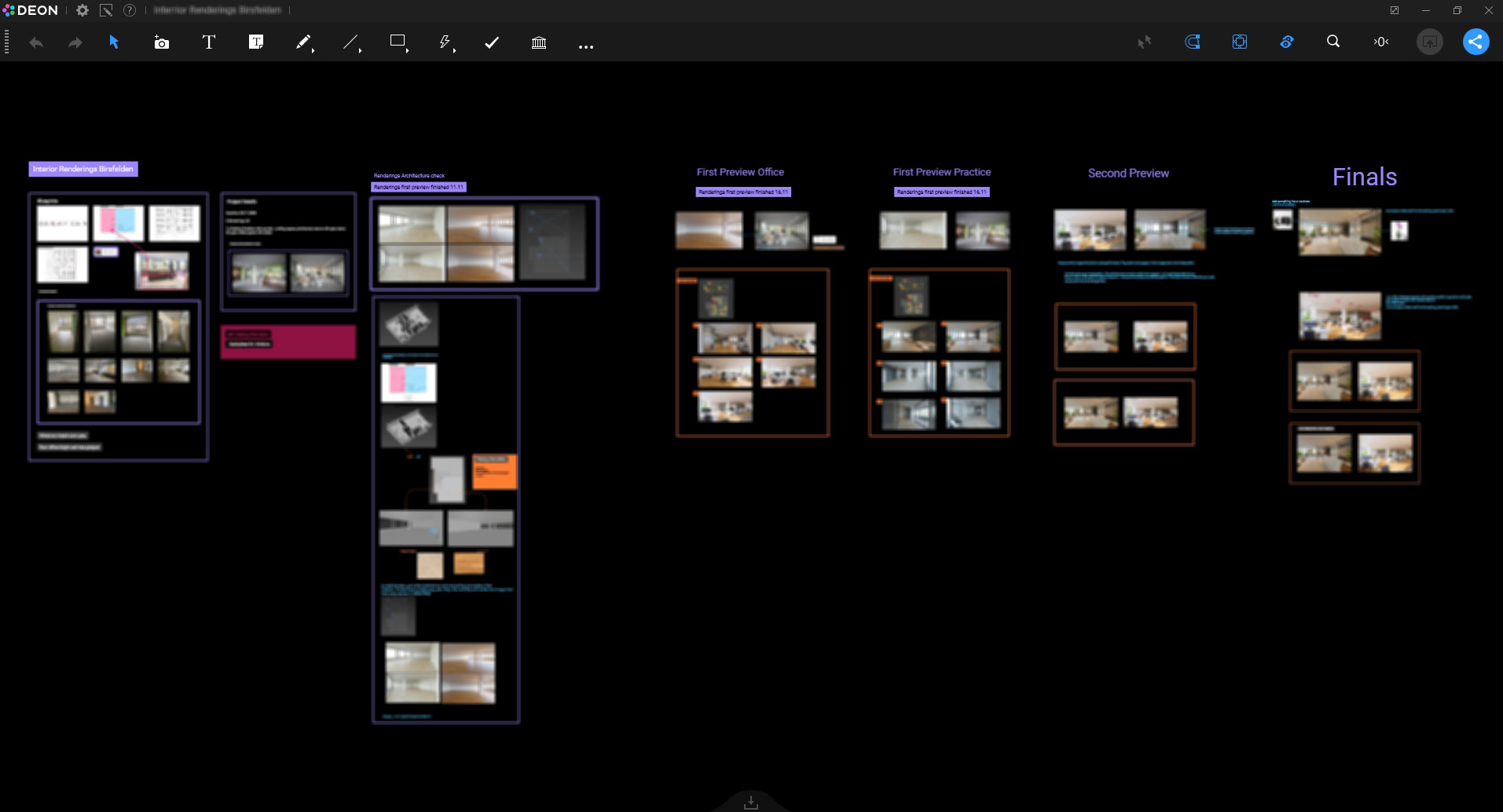
Task: Select the arrow pointer tool
Action: (114, 42)
